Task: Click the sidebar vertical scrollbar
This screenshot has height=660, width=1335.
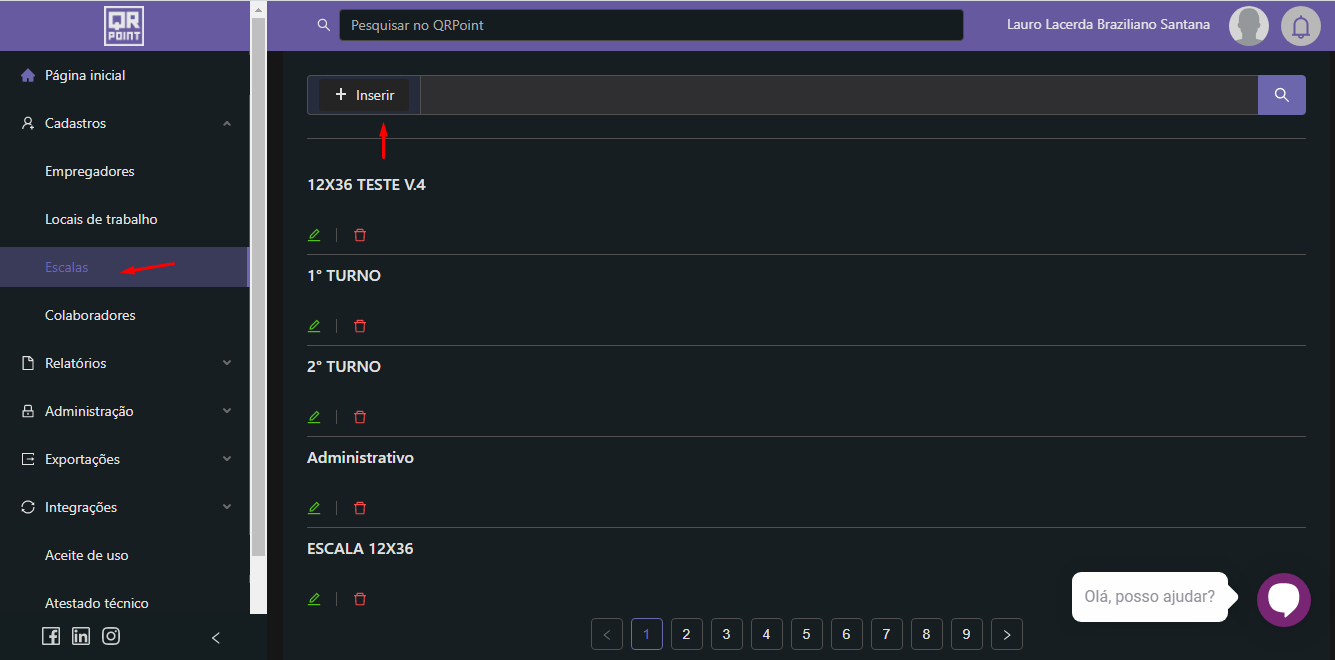Action: (x=258, y=300)
